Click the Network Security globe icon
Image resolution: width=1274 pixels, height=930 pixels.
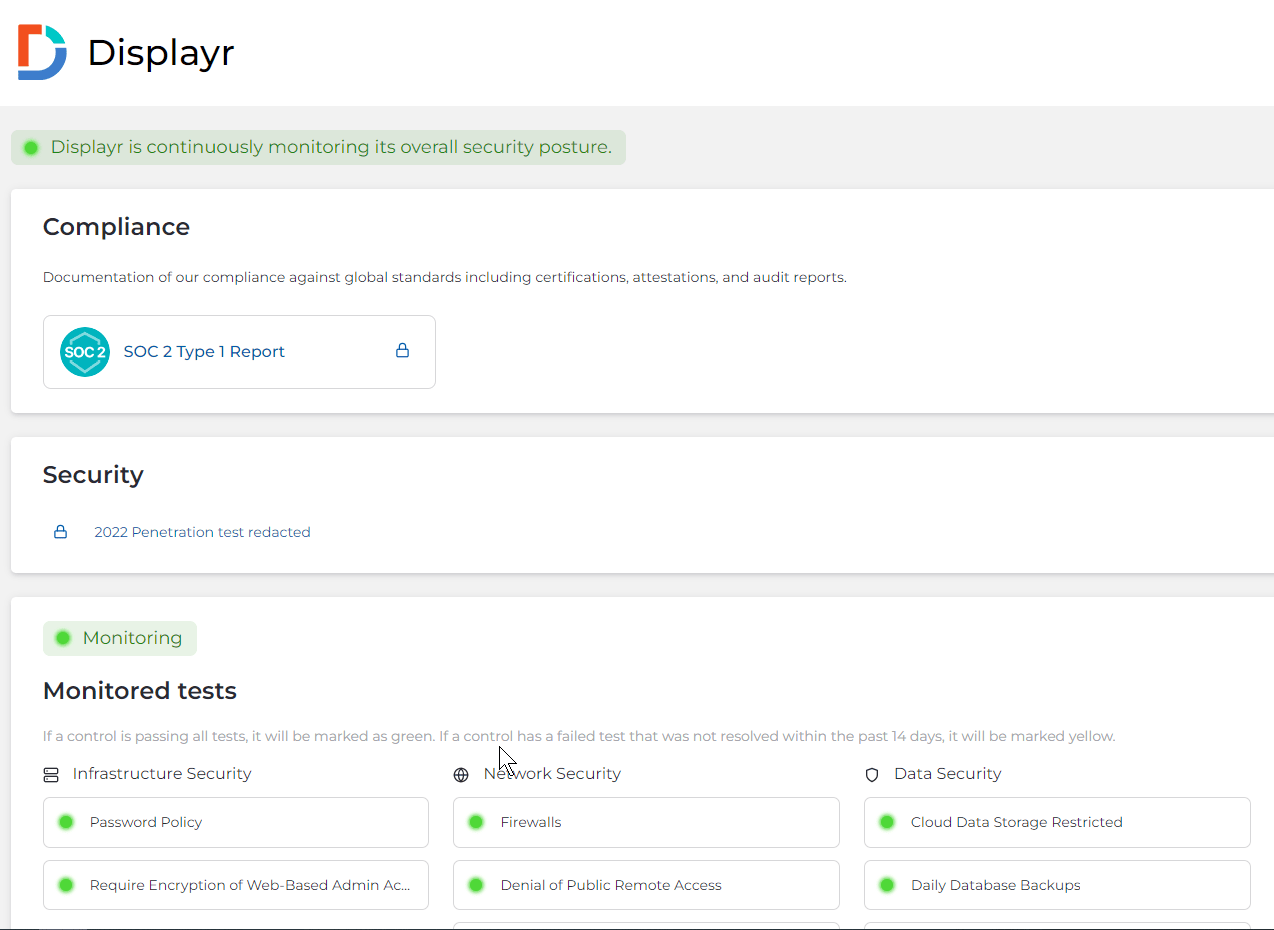coord(461,775)
